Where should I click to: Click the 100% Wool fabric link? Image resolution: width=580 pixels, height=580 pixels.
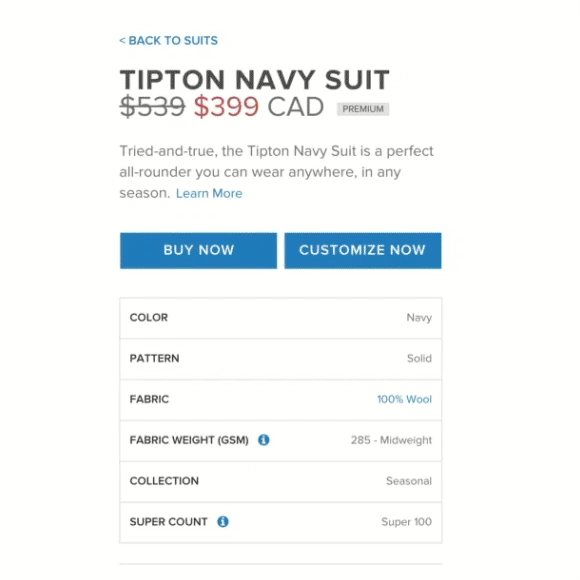click(x=404, y=399)
